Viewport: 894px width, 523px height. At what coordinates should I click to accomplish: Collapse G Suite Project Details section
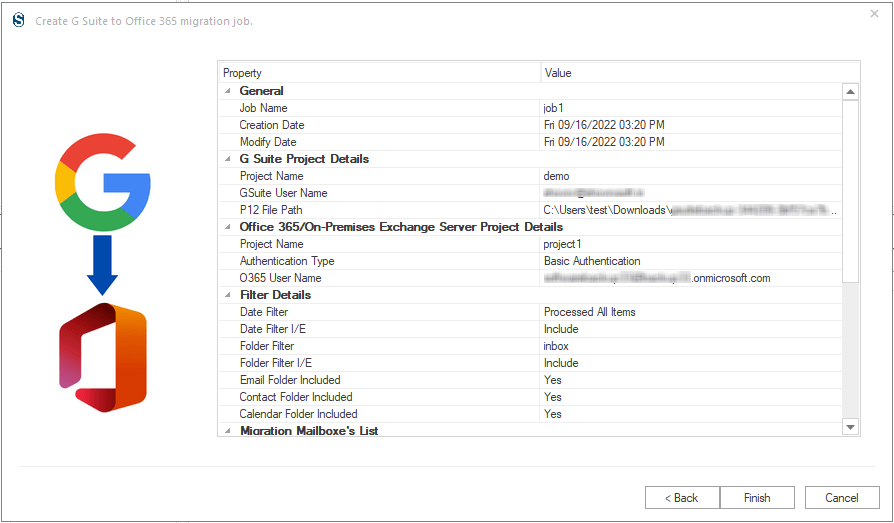click(x=227, y=159)
